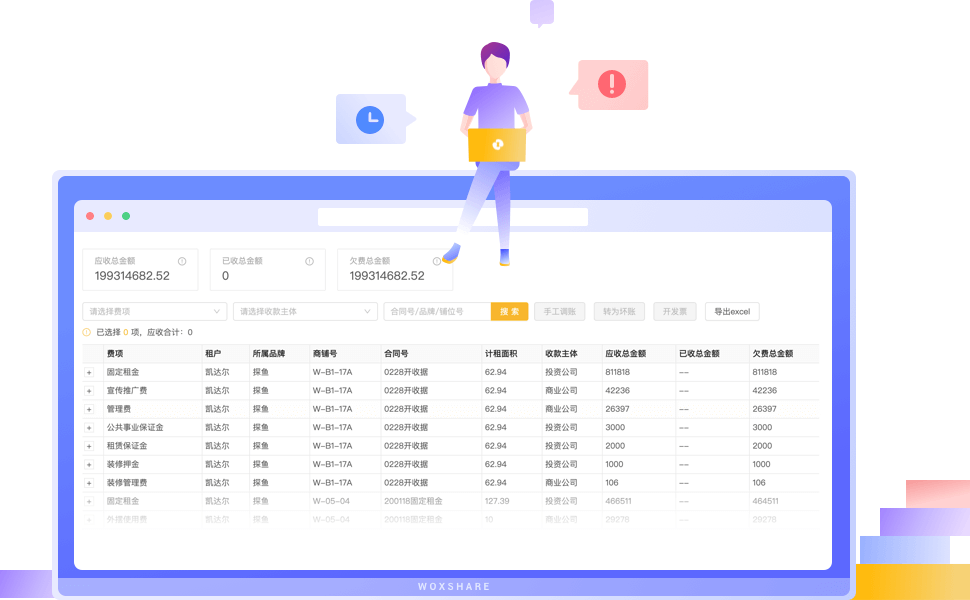Screen dimensions: 970x600
Task: Open the 请选择费项 dropdown
Action: pos(155,312)
